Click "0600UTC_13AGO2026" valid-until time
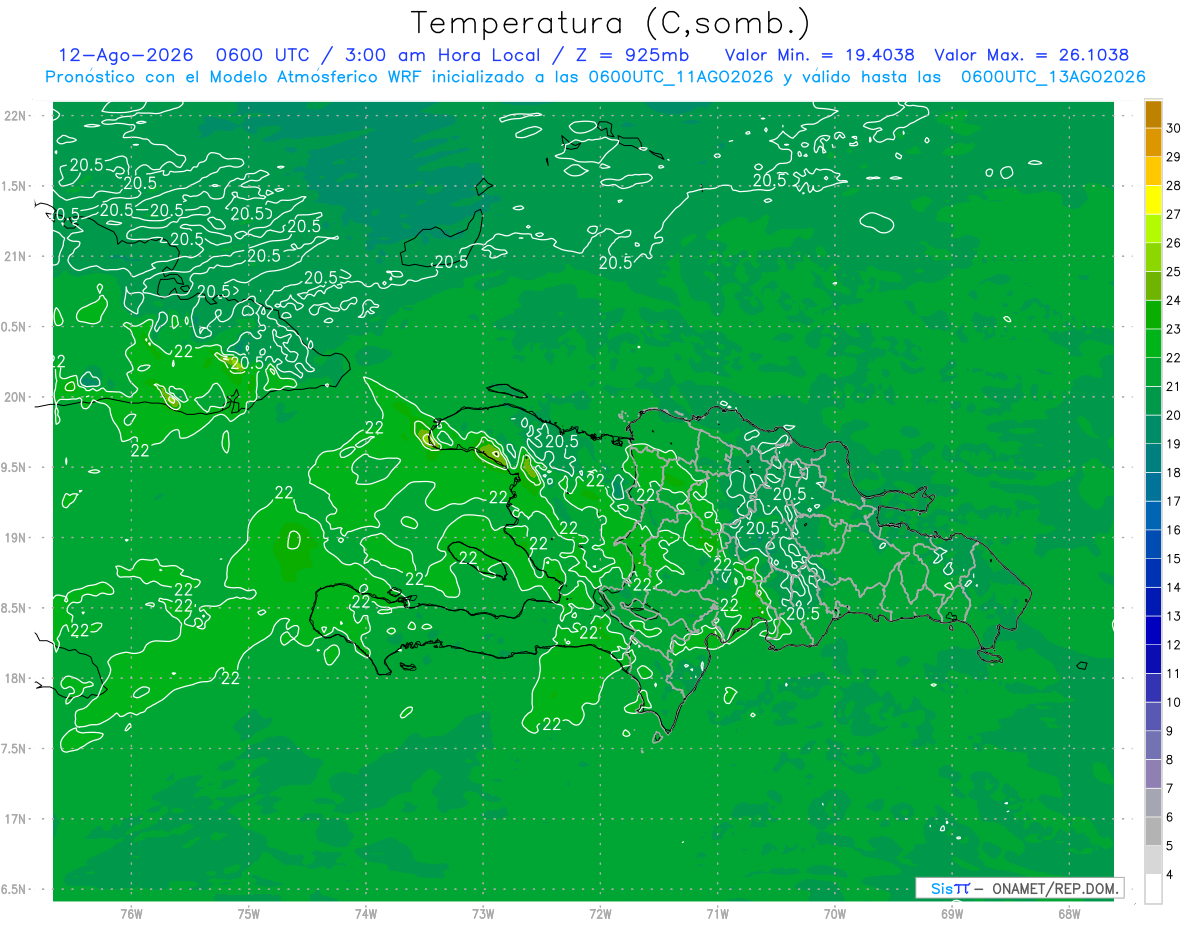The width and height of the screenshot is (1200, 927). [1053, 77]
